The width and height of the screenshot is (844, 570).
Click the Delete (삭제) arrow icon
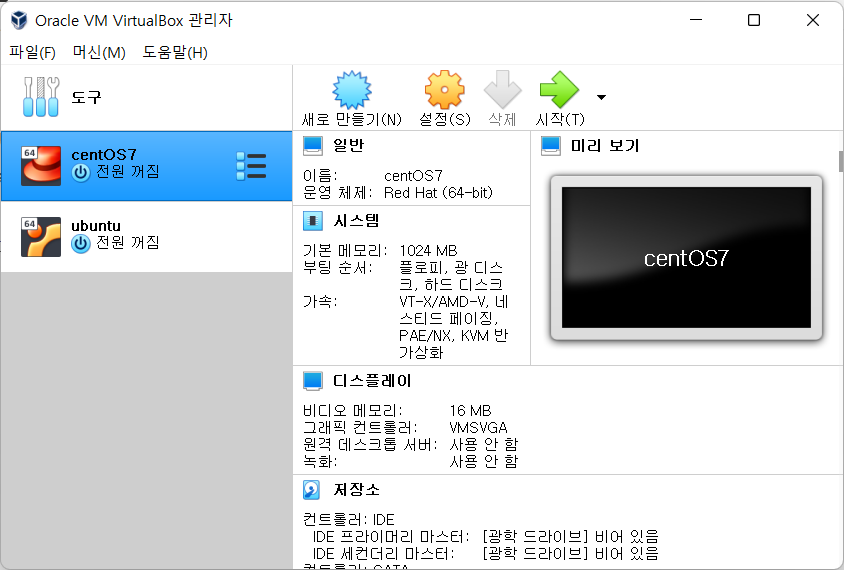point(502,90)
